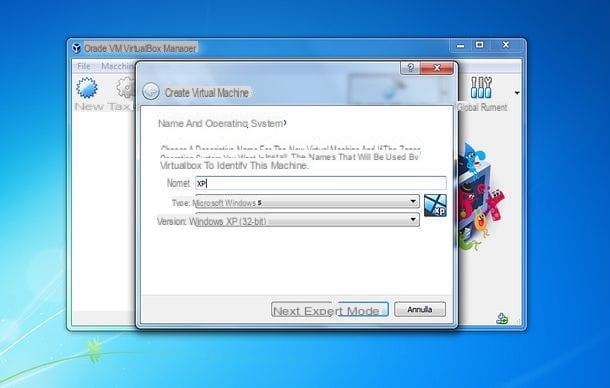Close the Create Virtual Machine dialog

click(x=437, y=68)
